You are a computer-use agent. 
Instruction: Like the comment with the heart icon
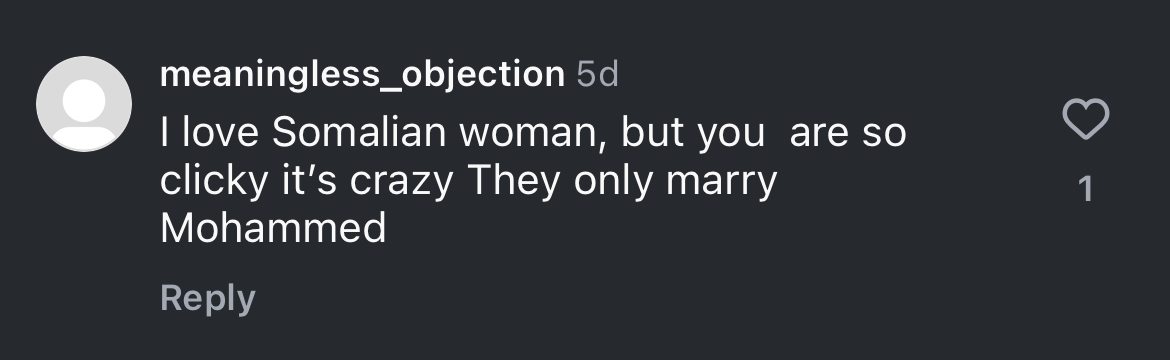click(x=1086, y=119)
